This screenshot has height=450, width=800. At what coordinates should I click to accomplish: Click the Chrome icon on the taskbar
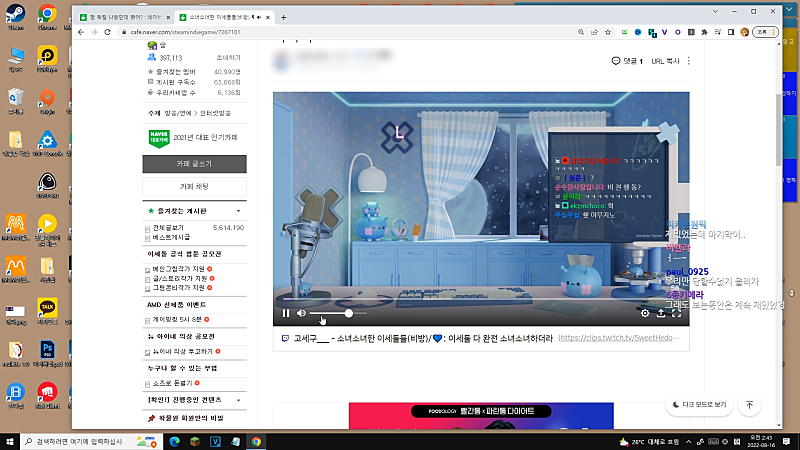point(256,441)
